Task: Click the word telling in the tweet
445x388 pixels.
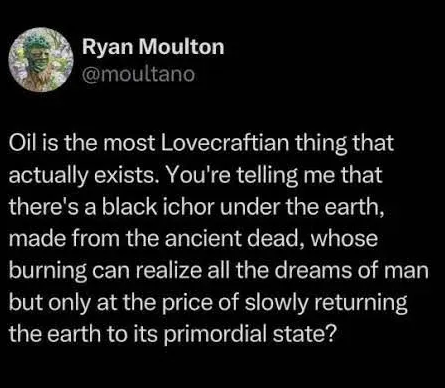Action: 267,176
